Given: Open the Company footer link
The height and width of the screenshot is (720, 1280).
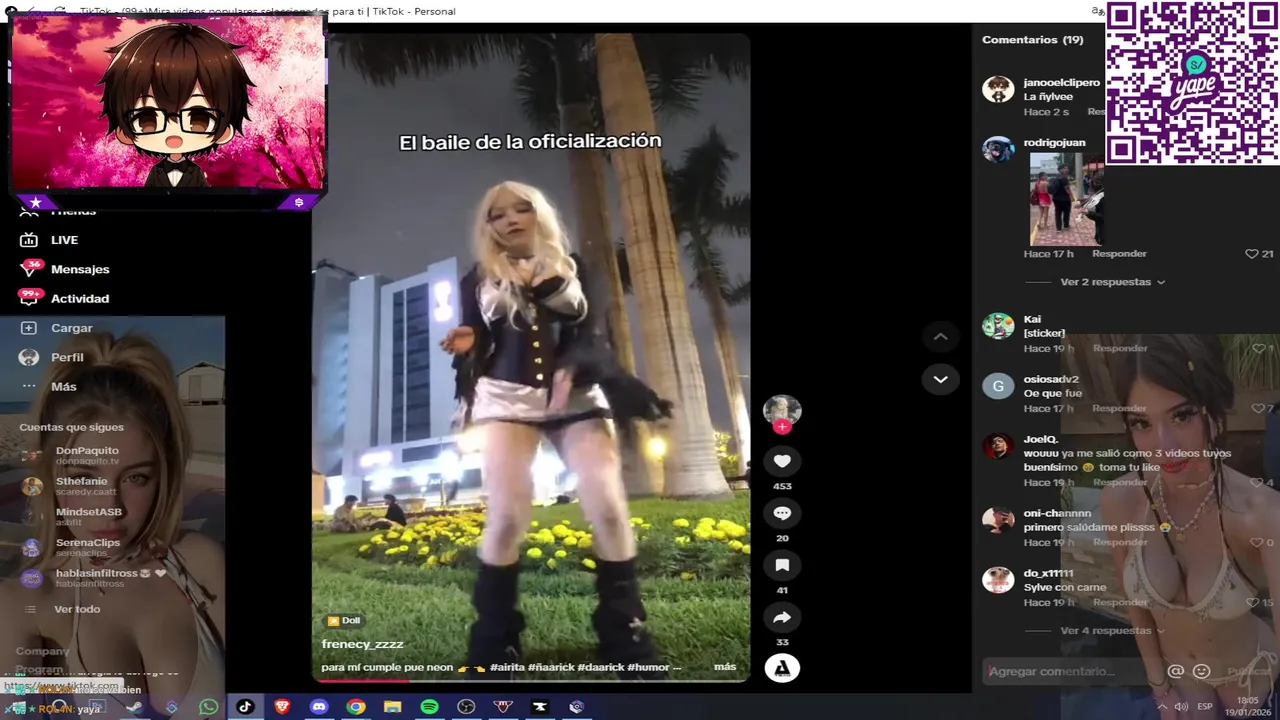Looking at the screenshot, I should tap(42, 651).
